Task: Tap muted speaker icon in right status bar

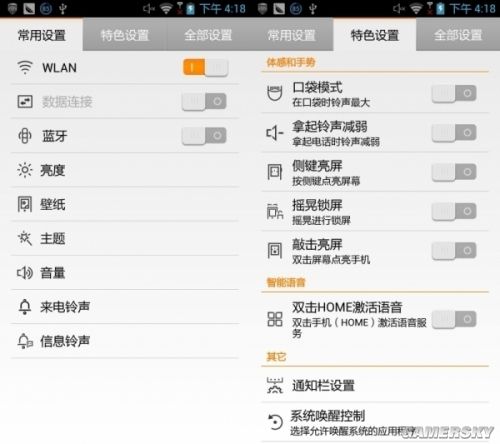Action: (399, 9)
